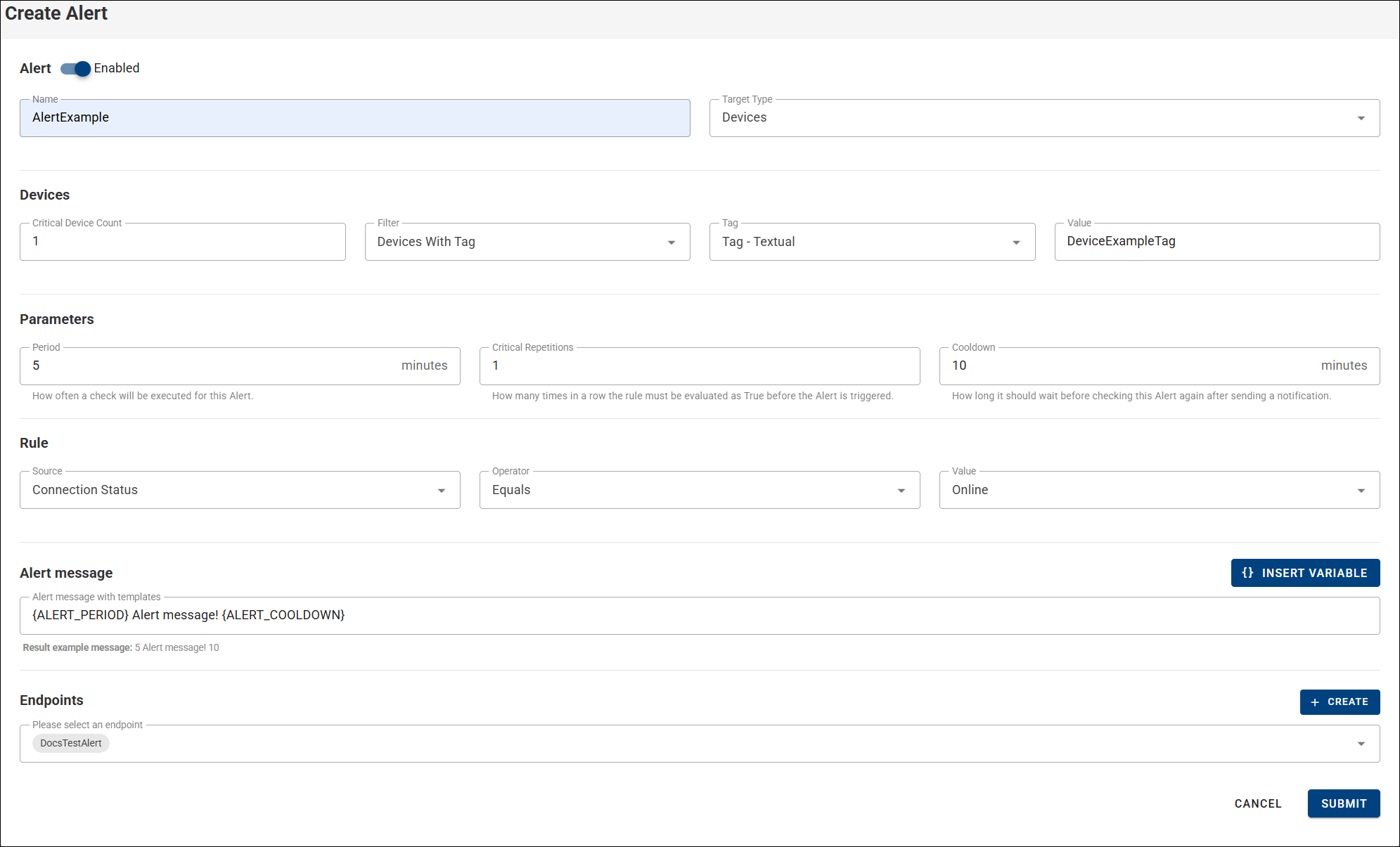Image resolution: width=1400 pixels, height=847 pixels.
Task: Expand the Tag - Textual dropdown
Action: pos(872,241)
